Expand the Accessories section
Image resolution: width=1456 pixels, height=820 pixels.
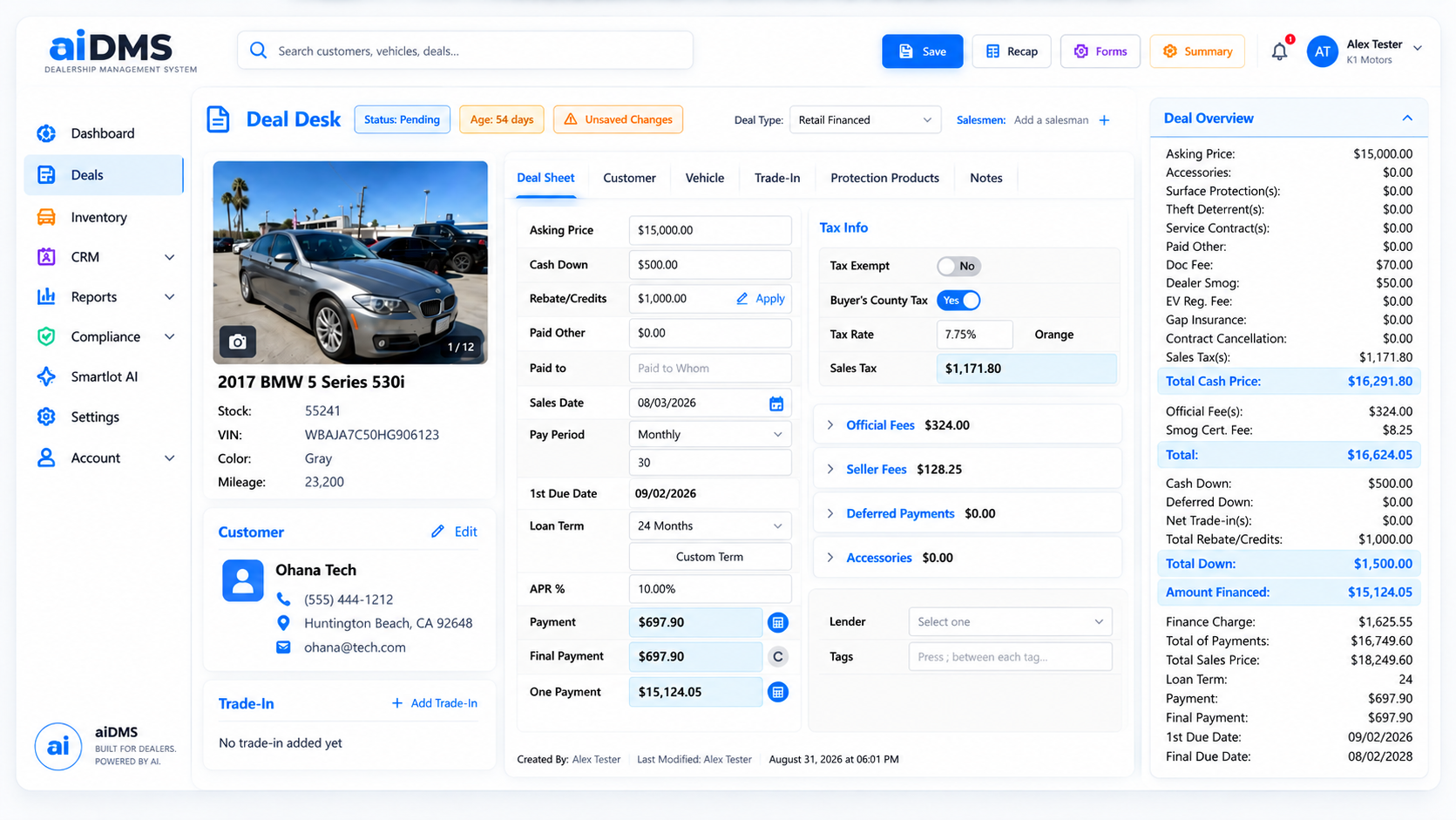click(967, 558)
